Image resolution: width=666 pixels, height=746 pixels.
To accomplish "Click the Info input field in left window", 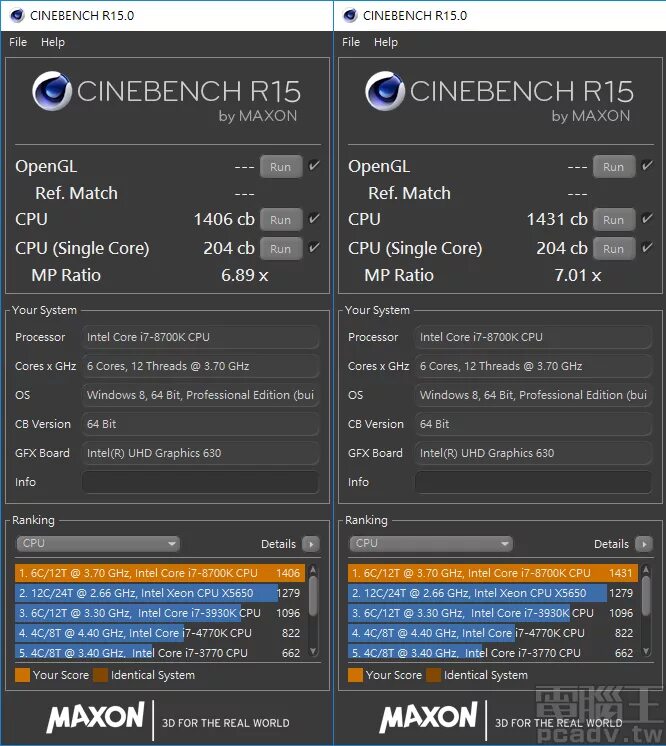I will pyautogui.click(x=200, y=482).
